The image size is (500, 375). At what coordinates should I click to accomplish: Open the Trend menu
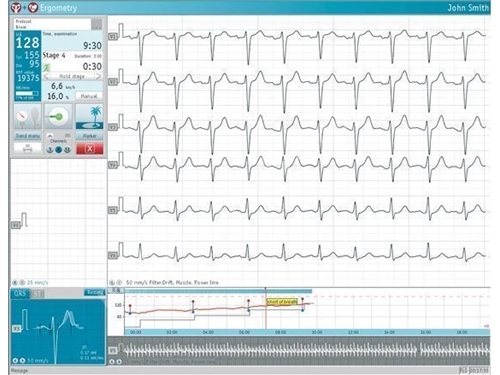28,136
